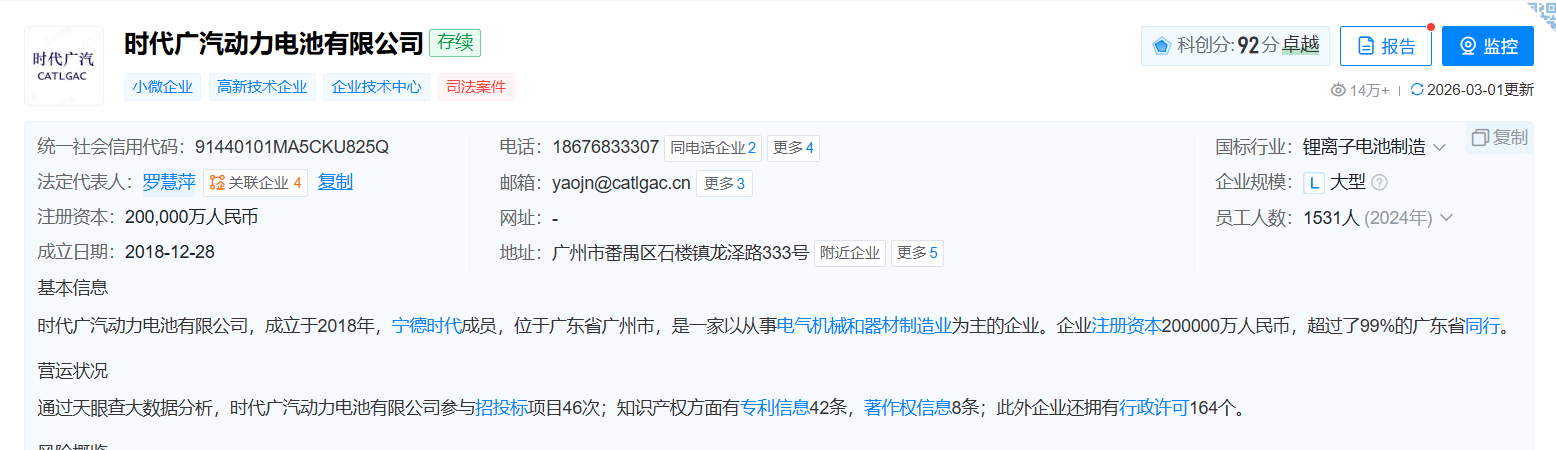Screen dimensions: 1556x450
Task: Click the help question icon beside 大型
Action: click(x=1379, y=183)
